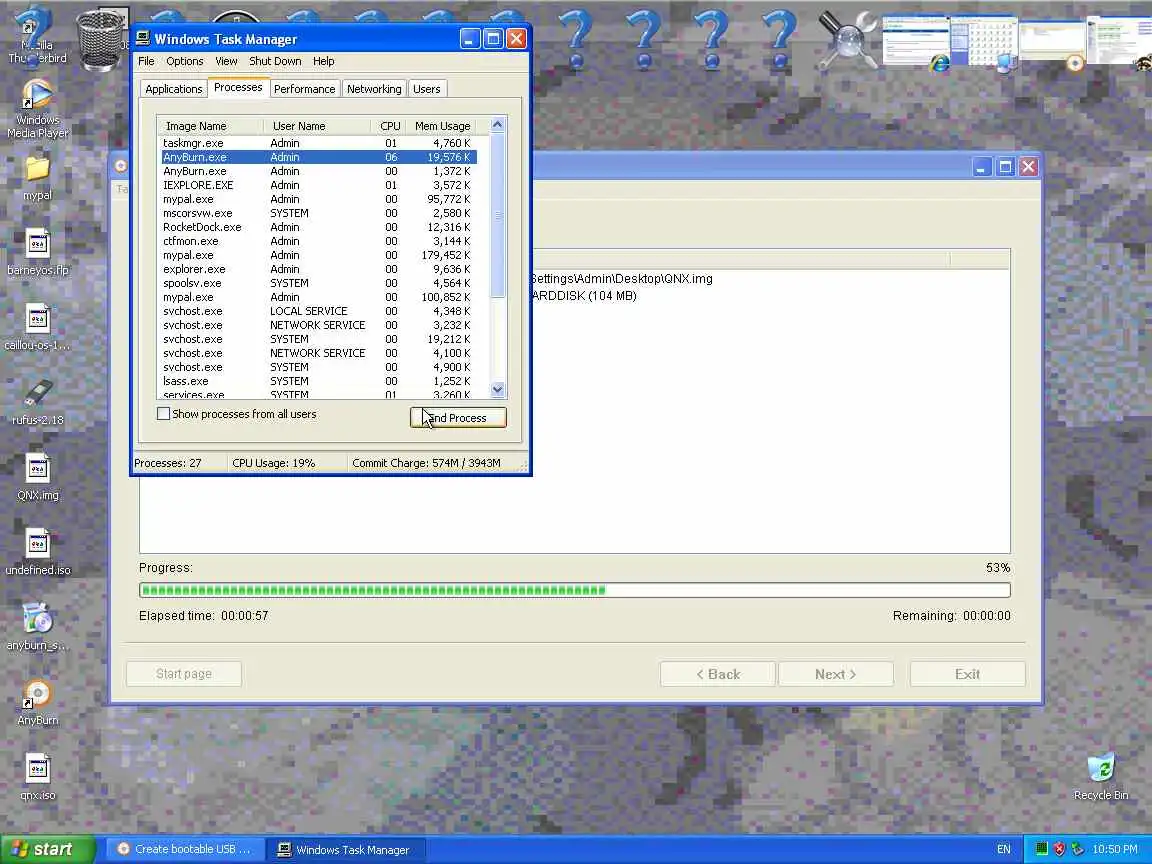1152x864 pixels.
Task: Click the process list scroll up arrow
Action: pyautogui.click(x=497, y=125)
